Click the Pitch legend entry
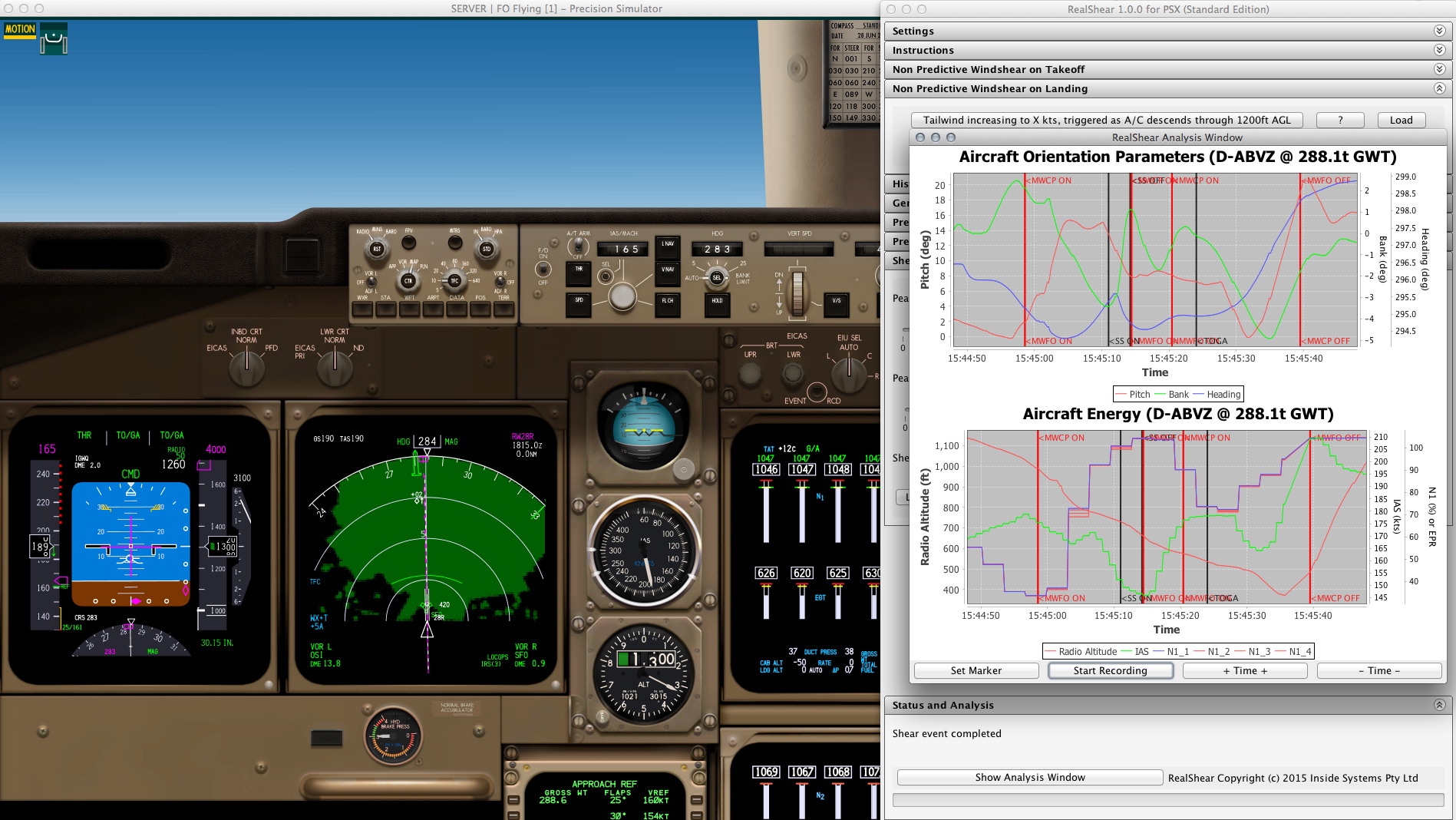Viewport: 1456px width, 820px height. (1132, 395)
